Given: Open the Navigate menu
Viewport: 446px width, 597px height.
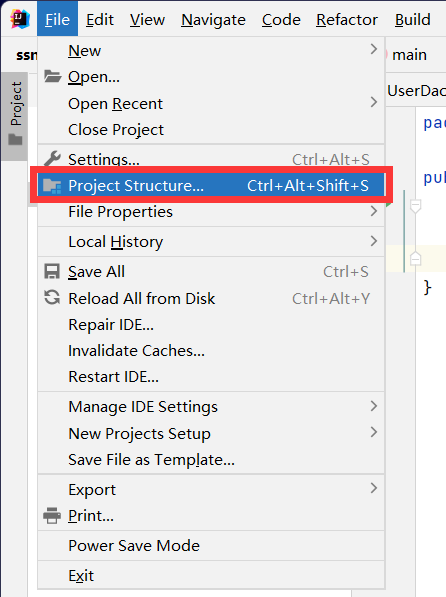Looking at the screenshot, I should 213,19.
